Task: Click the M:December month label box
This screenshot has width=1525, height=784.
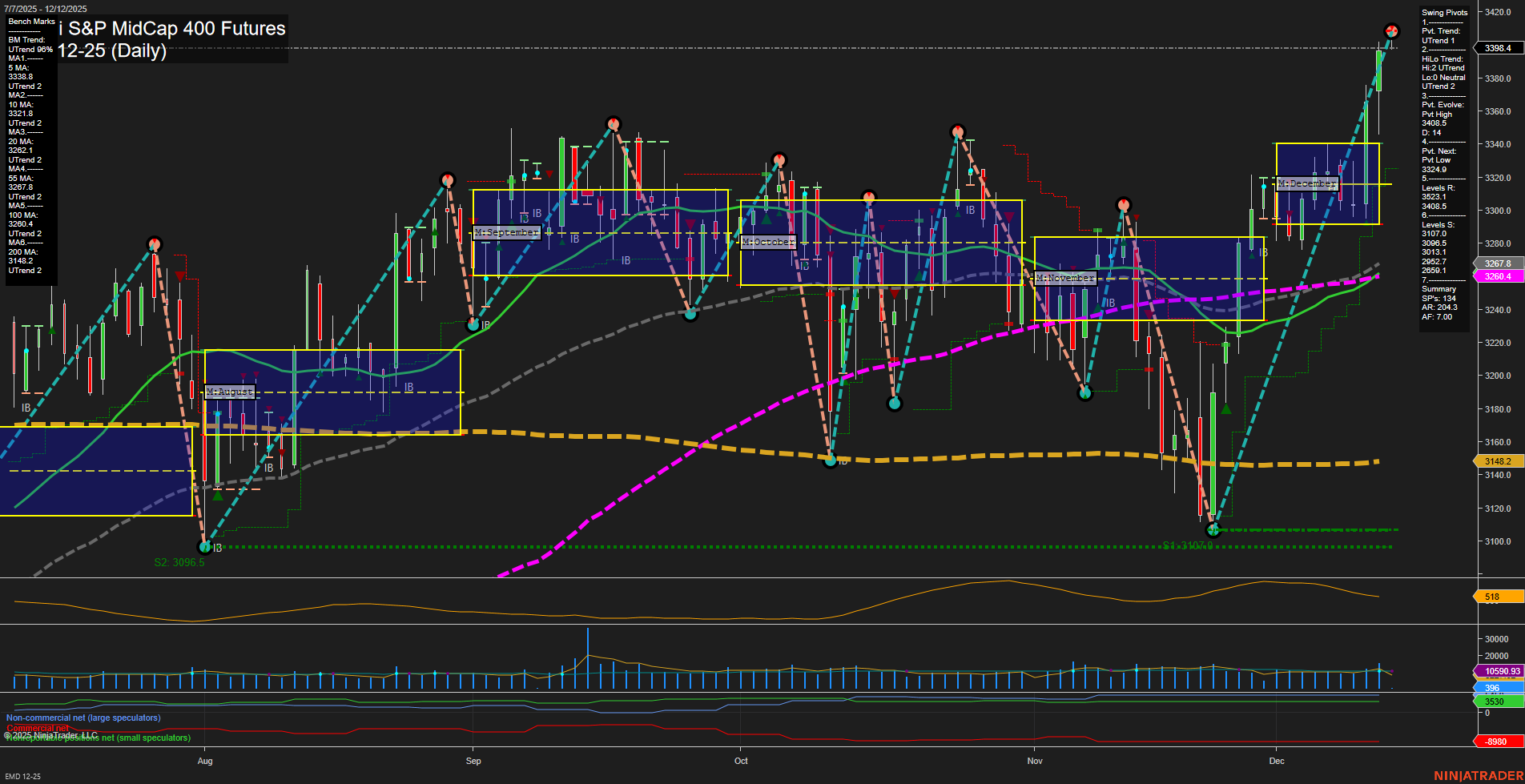Action: click(1307, 183)
